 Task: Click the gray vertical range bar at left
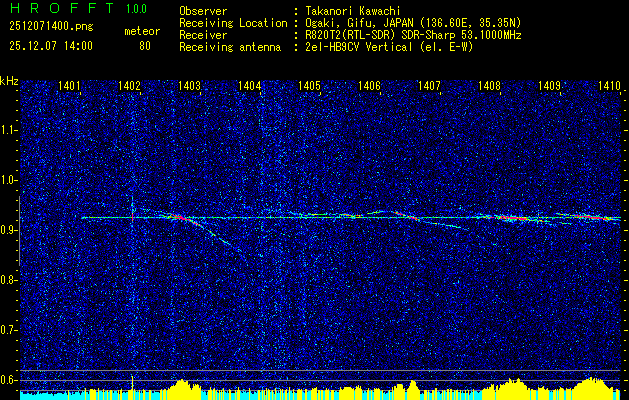(x=19, y=231)
